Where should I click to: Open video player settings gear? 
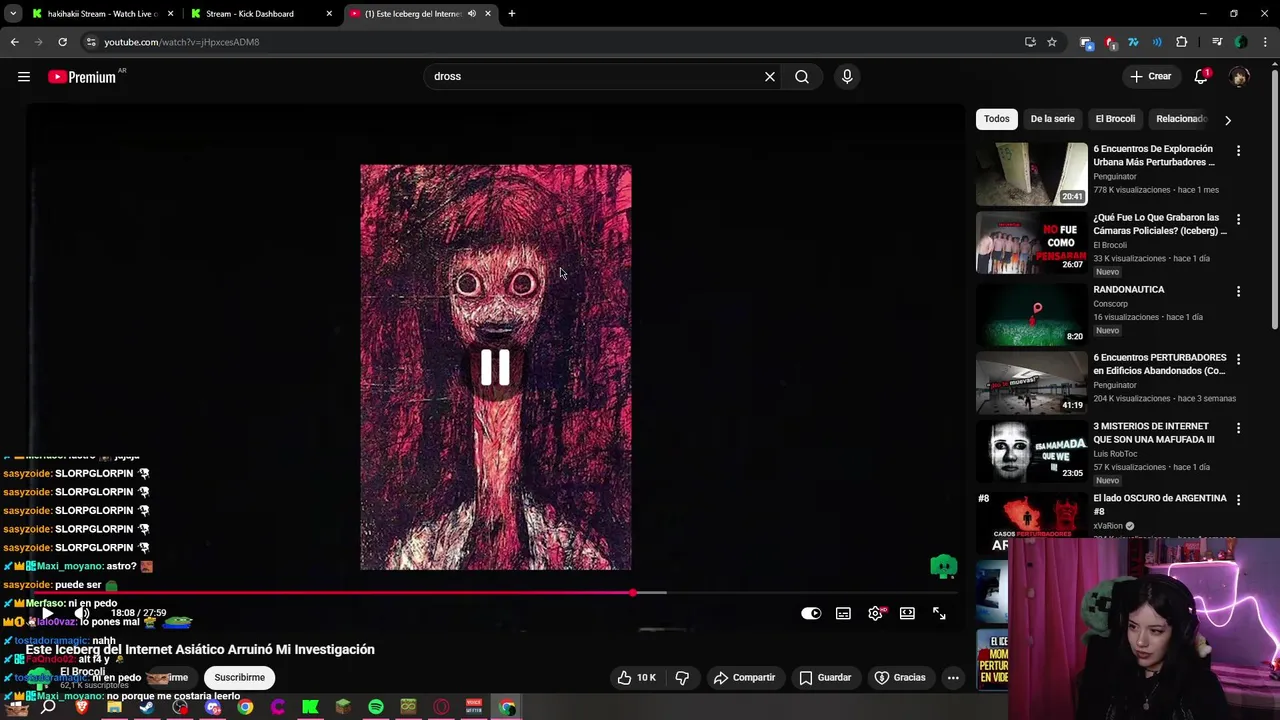[876, 613]
